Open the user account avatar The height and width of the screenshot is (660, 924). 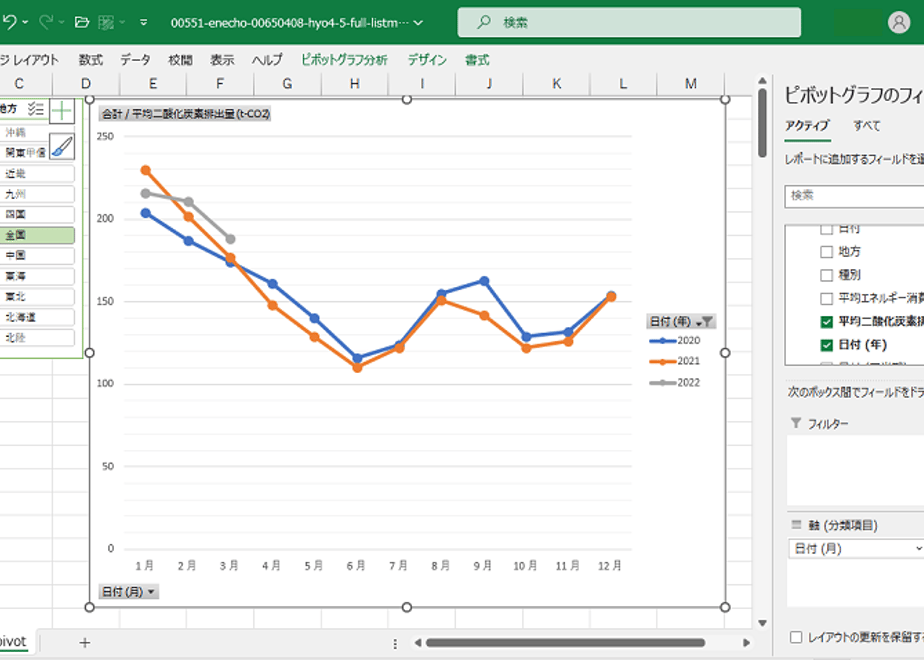pyautogui.click(x=899, y=22)
